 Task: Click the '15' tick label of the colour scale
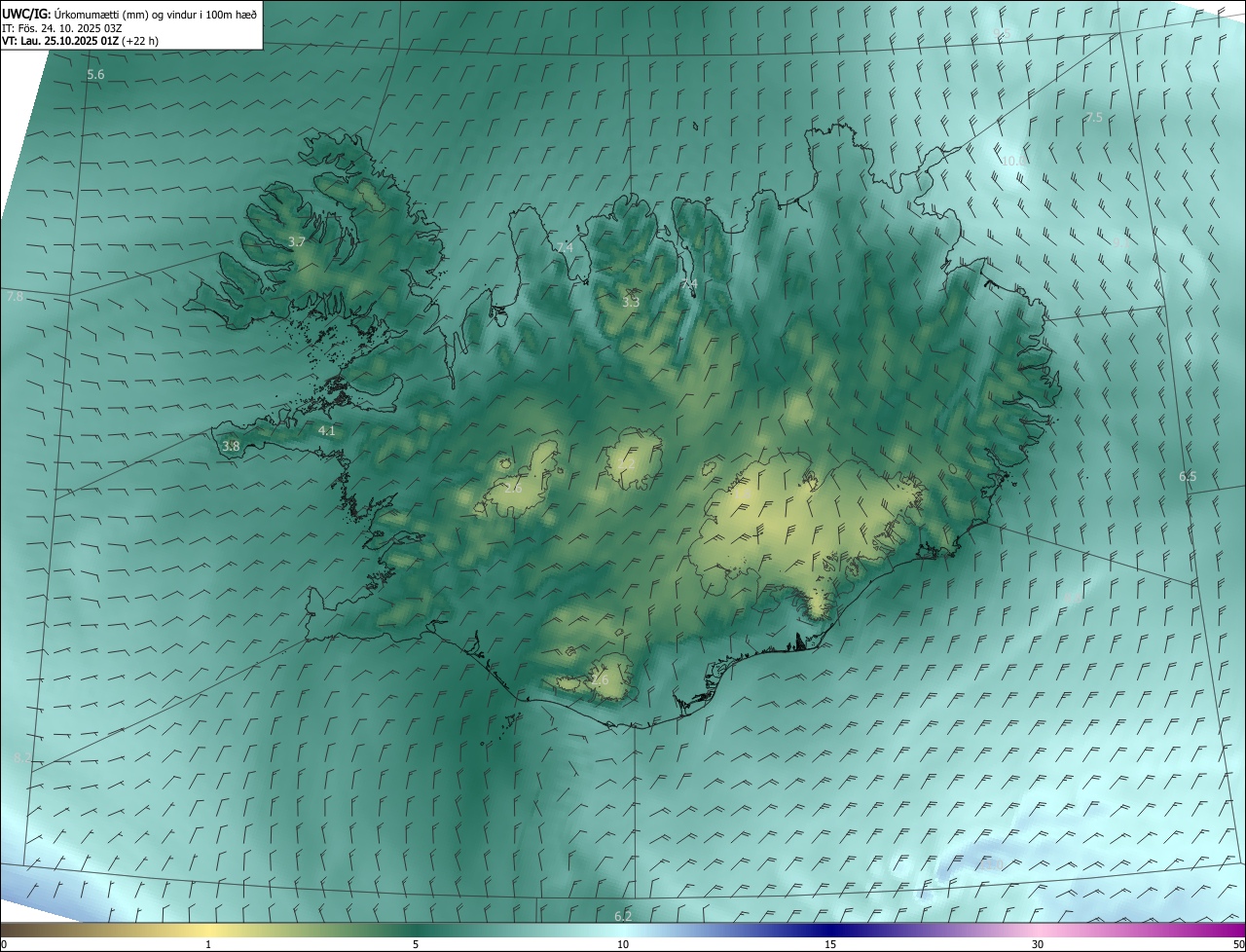[x=830, y=944]
